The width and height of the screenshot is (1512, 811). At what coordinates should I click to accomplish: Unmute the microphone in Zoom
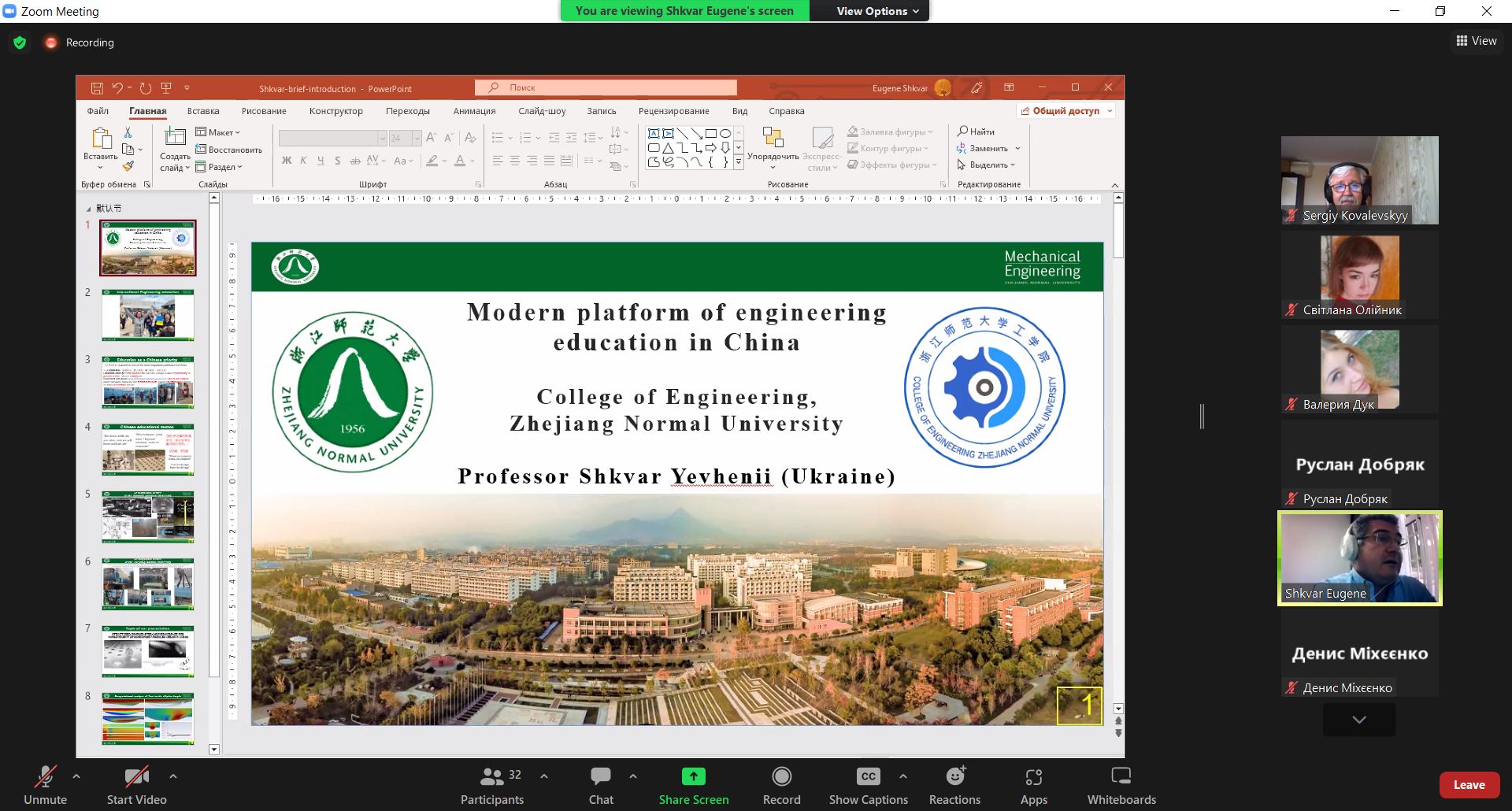click(45, 785)
